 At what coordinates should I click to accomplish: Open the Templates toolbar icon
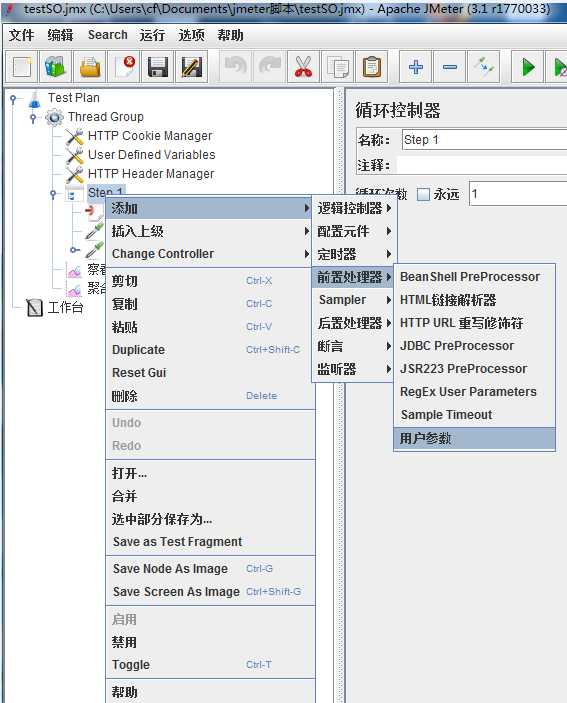(x=56, y=67)
